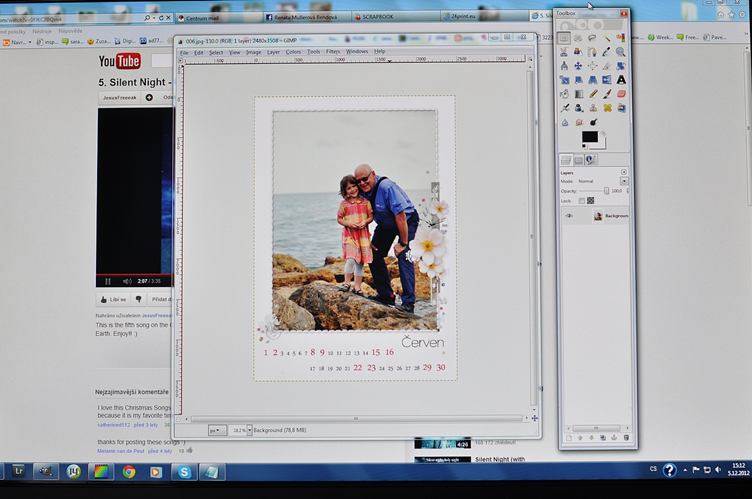
Task: Select the Eraser tool
Action: [x=622, y=94]
